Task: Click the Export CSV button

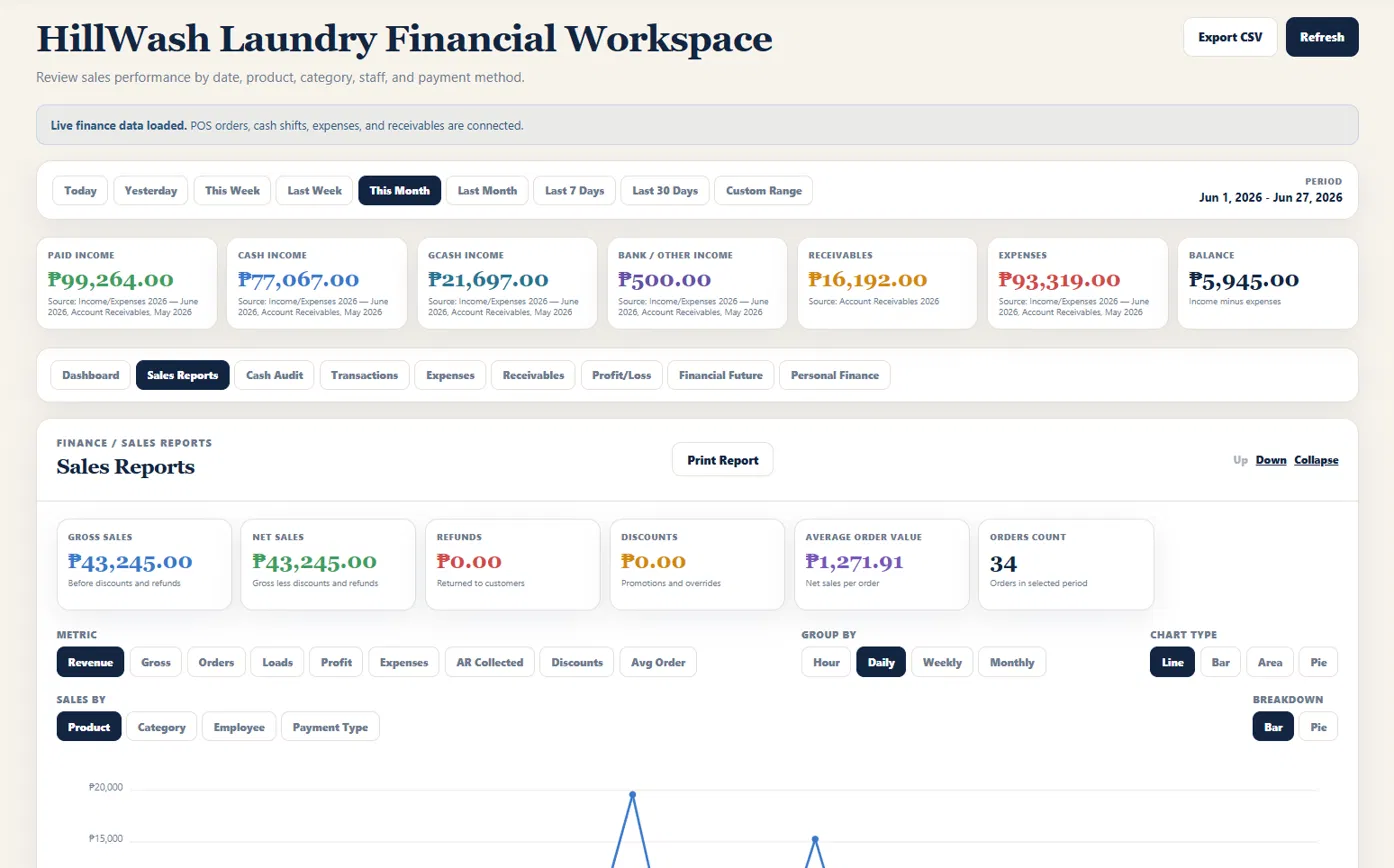Action: 1230,37
